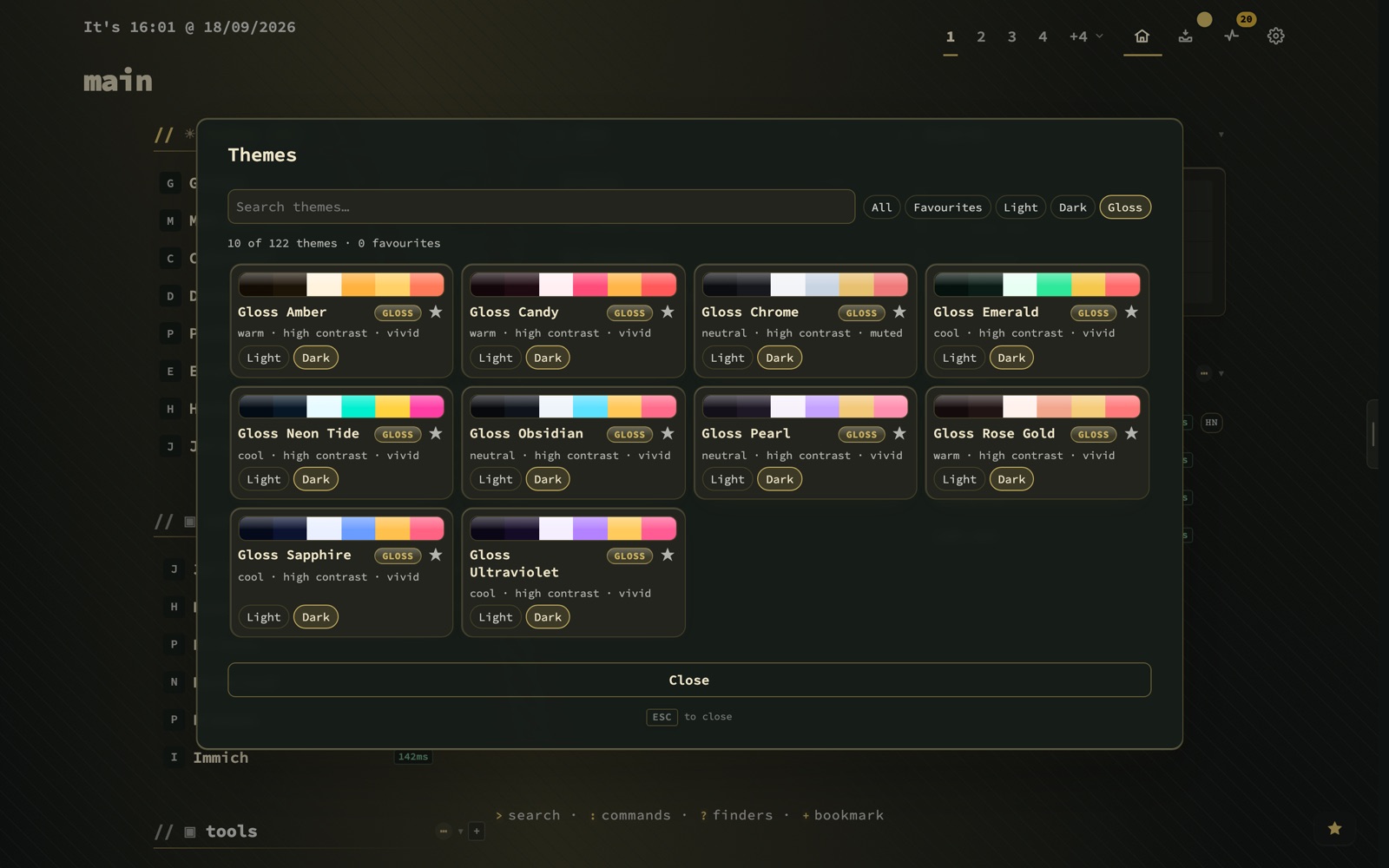Select Light mode for Gloss Chrome

coord(727,358)
